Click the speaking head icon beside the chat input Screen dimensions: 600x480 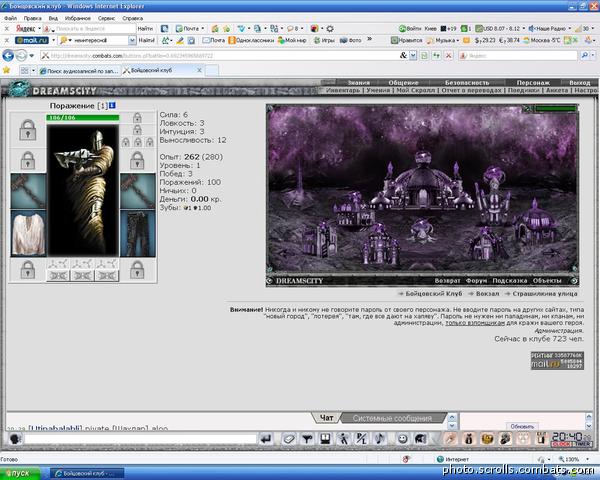(15, 439)
